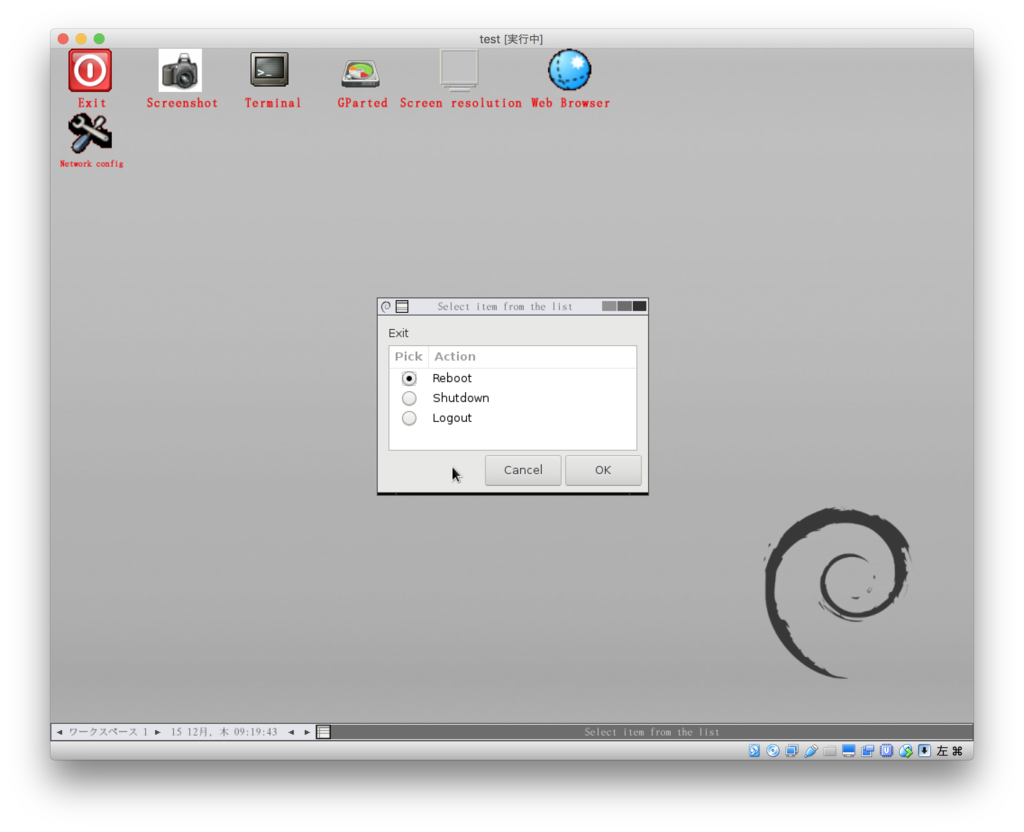
Task: Click the optical disc status icon
Action: point(773,751)
